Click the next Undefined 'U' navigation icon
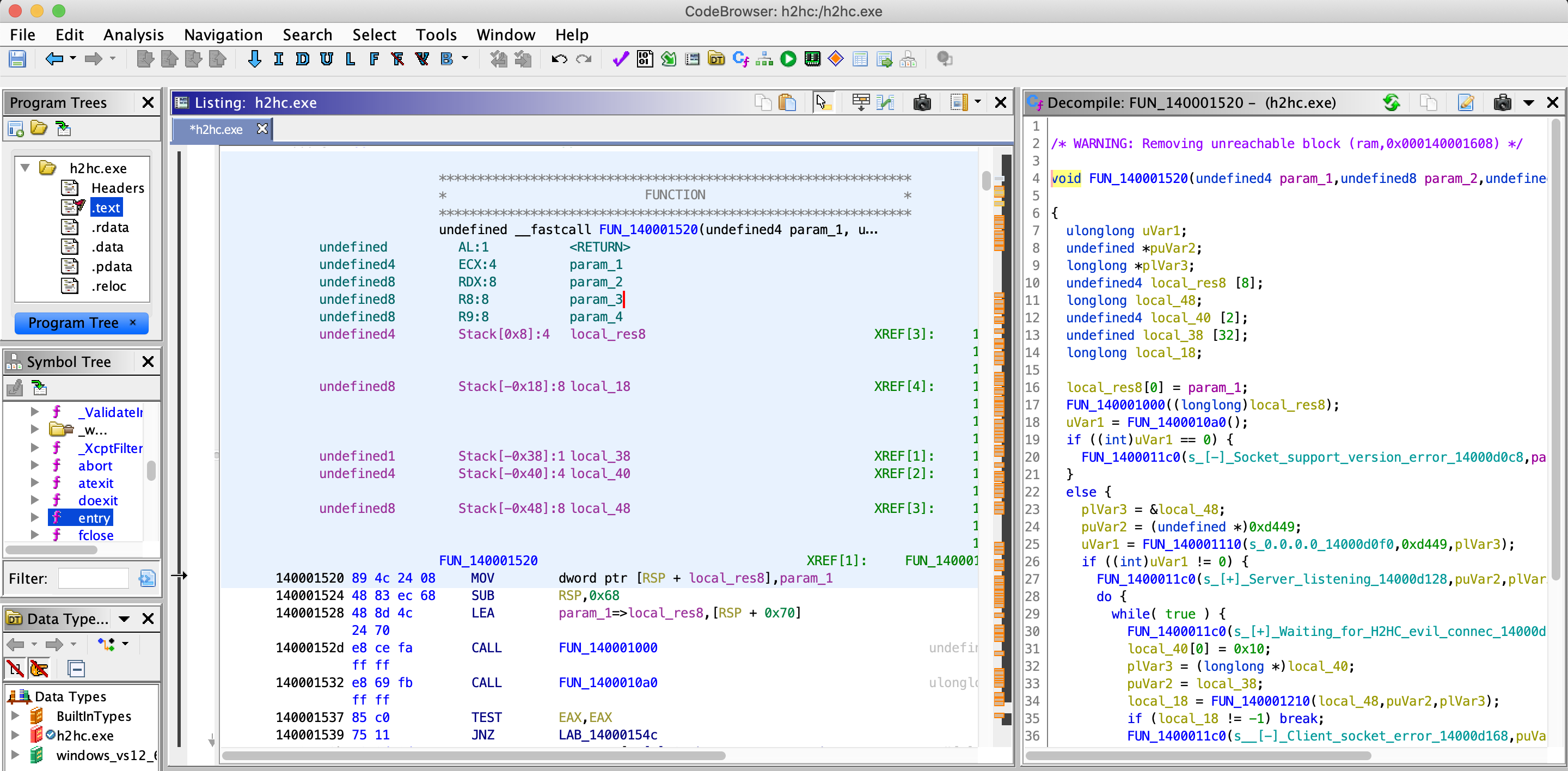1568x771 pixels. (x=327, y=59)
